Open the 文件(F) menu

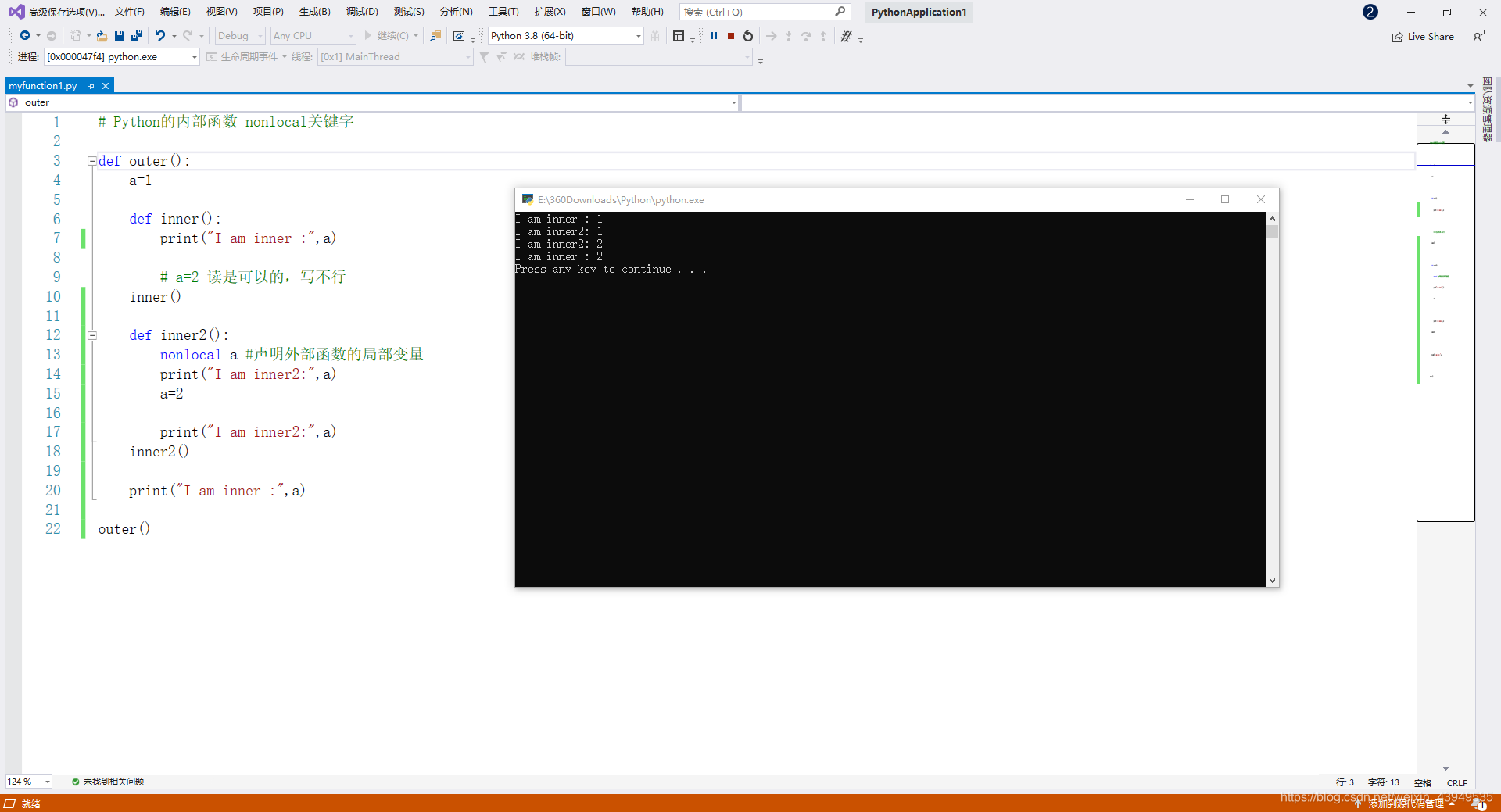tap(130, 12)
